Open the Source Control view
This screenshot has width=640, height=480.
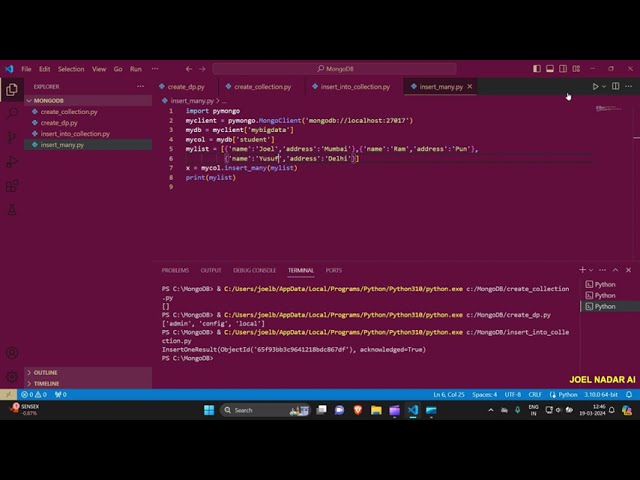12,137
